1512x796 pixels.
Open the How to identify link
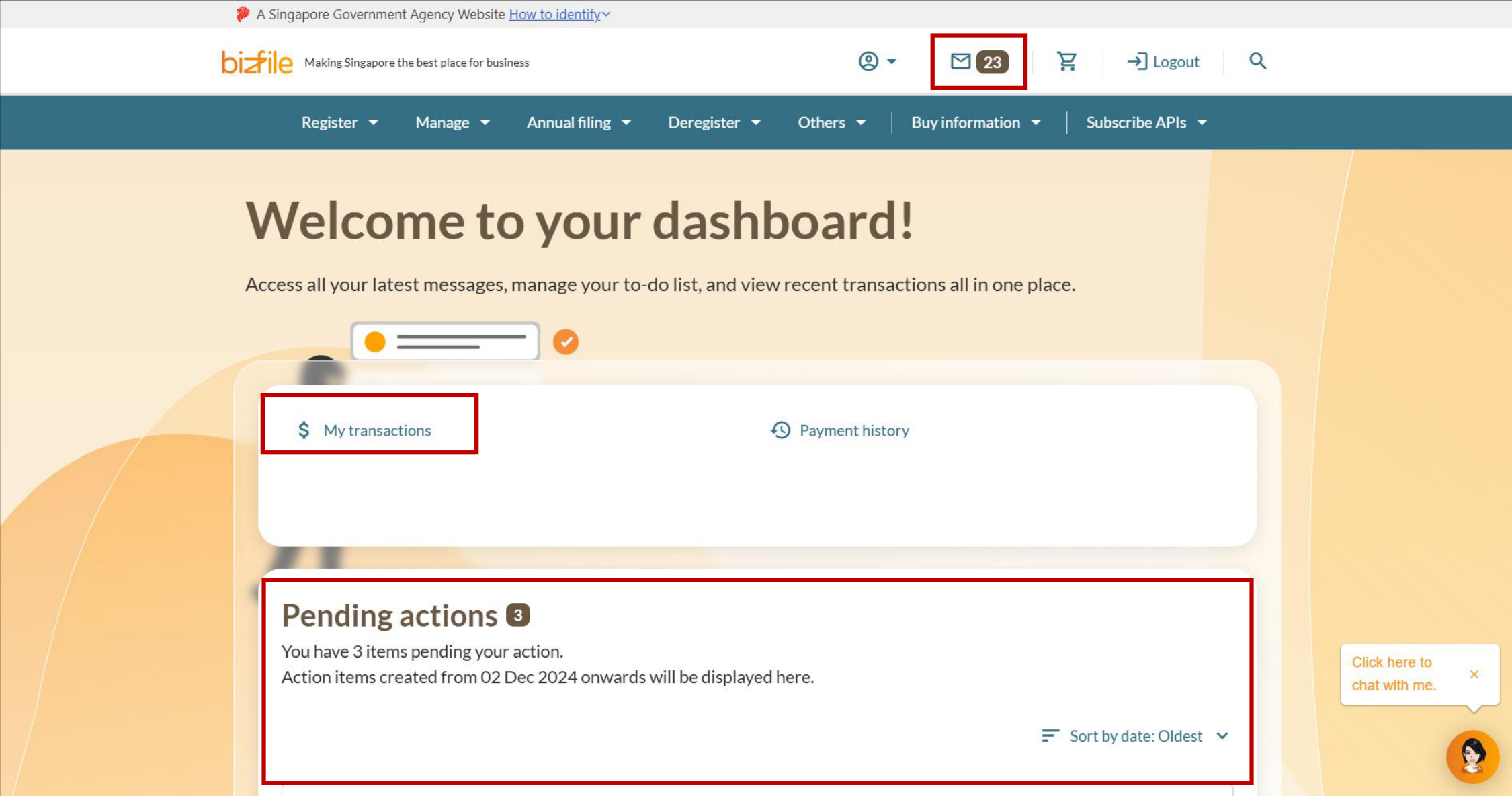(x=554, y=14)
